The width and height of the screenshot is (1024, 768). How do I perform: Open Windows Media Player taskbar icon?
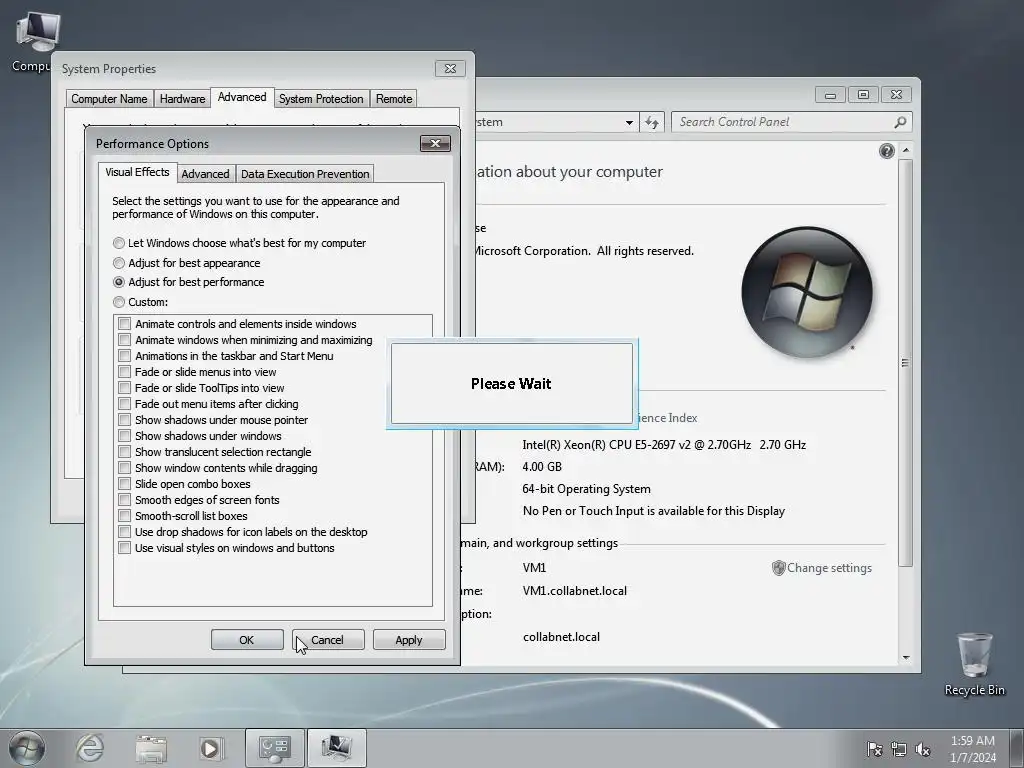click(212, 748)
